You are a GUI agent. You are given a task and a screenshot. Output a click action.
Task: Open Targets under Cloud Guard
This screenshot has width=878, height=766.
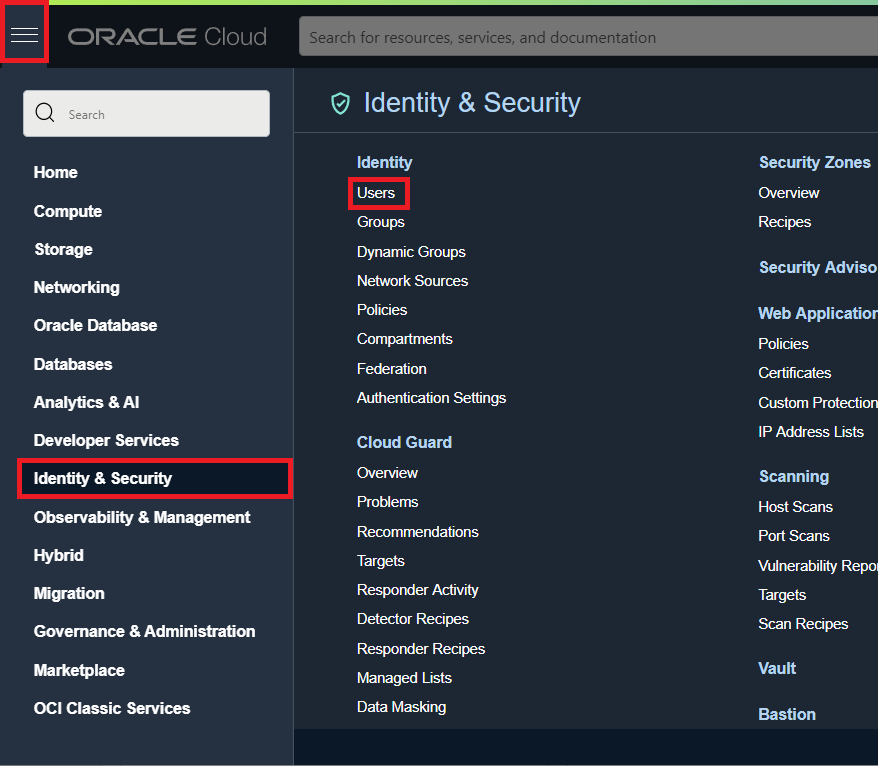[381, 561]
